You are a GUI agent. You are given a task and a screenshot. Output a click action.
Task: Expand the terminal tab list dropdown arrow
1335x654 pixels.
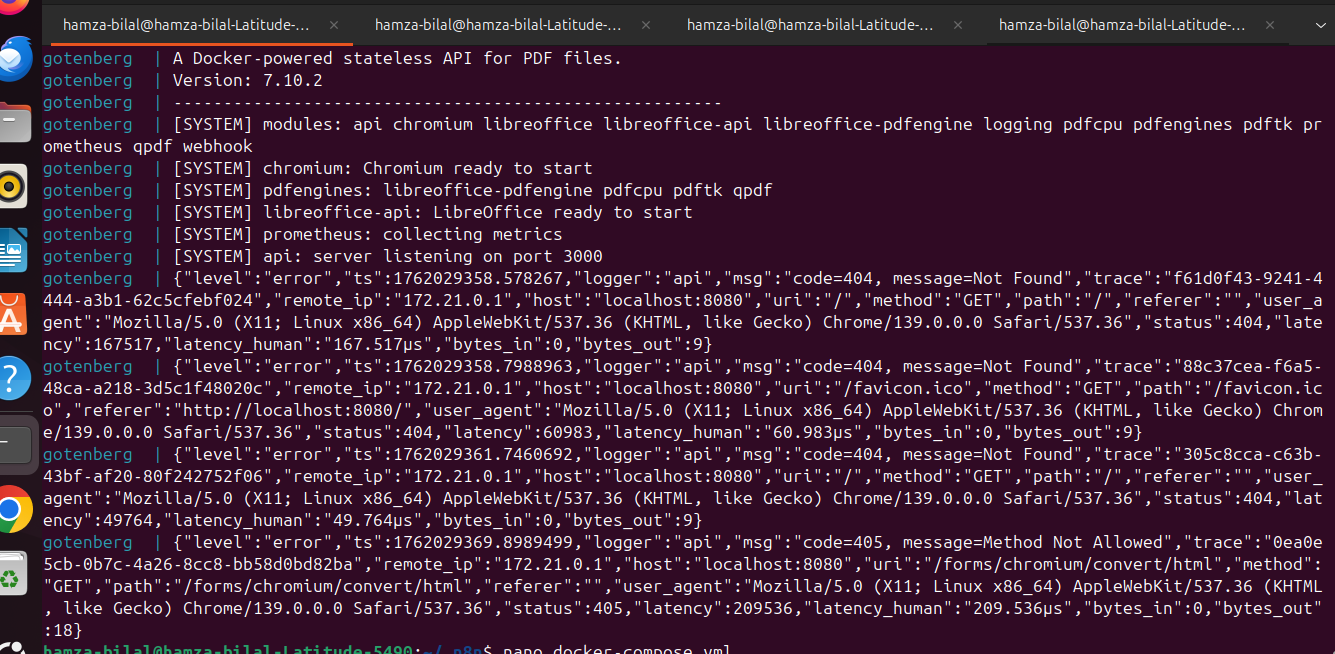(1311, 25)
